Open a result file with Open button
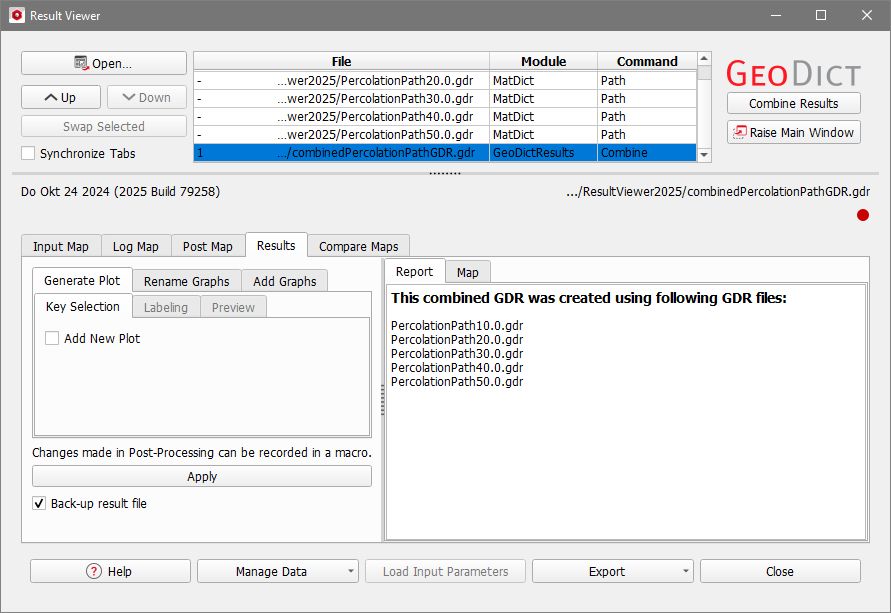891x613 pixels. (104, 63)
